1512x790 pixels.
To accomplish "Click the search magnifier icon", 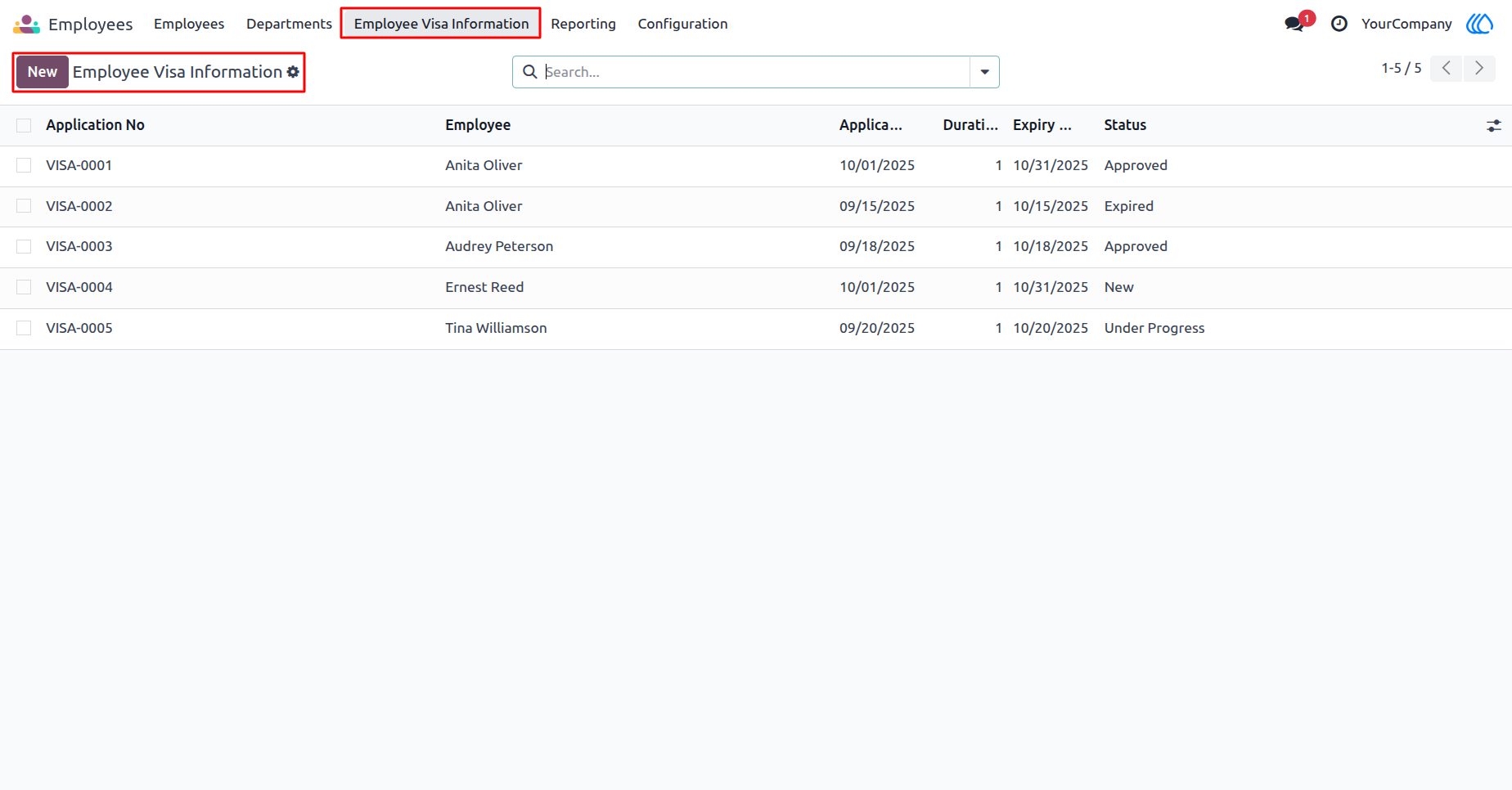I will pyautogui.click(x=530, y=72).
